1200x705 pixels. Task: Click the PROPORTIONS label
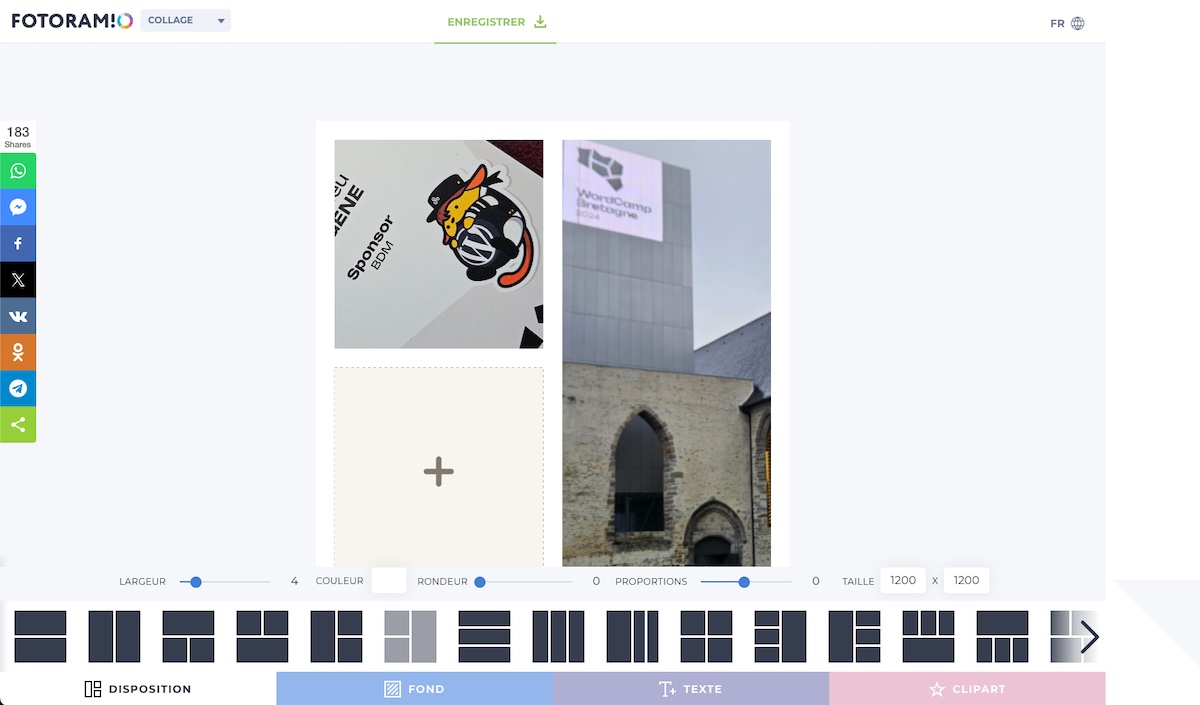click(x=651, y=581)
